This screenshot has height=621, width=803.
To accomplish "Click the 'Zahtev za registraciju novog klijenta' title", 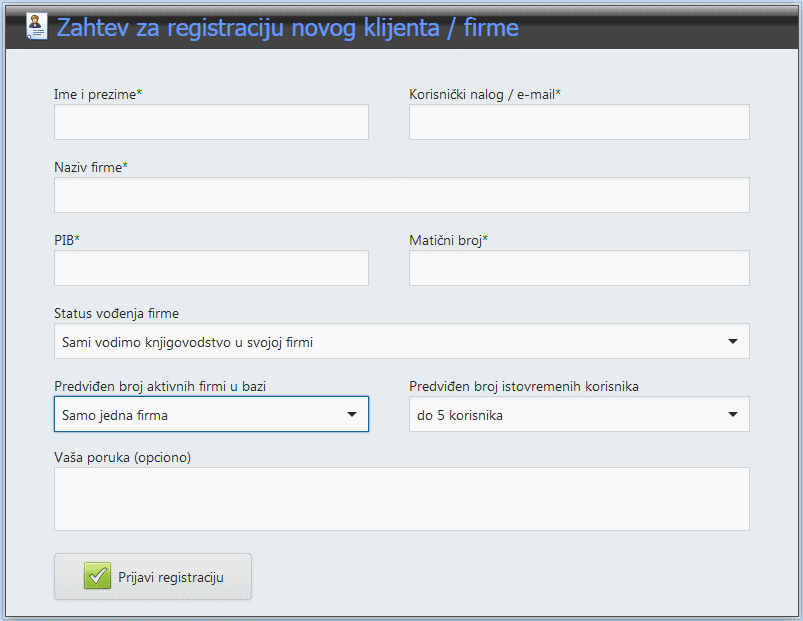I will (x=287, y=28).
